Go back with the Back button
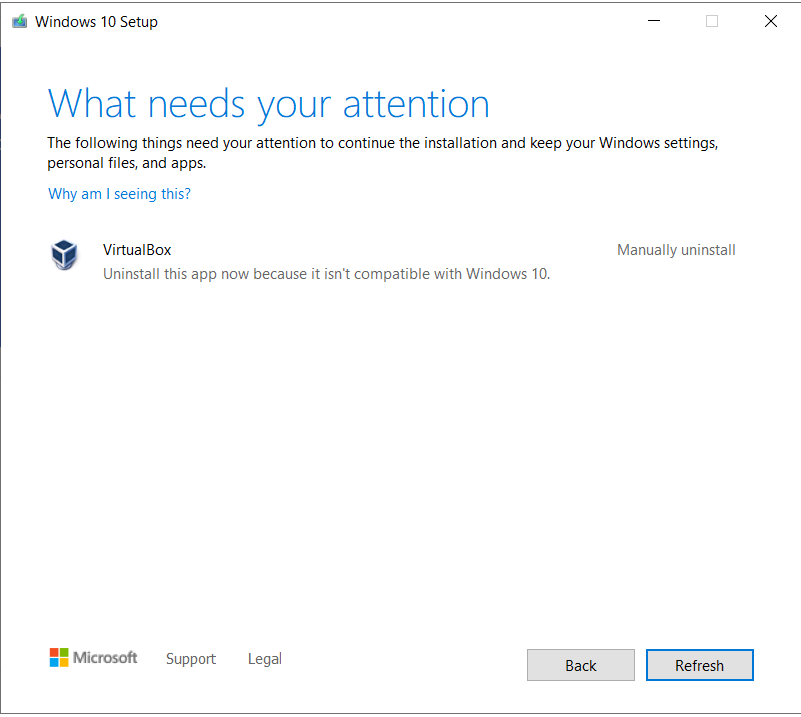The width and height of the screenshot is (801, 717). click(x=581, y=665)
